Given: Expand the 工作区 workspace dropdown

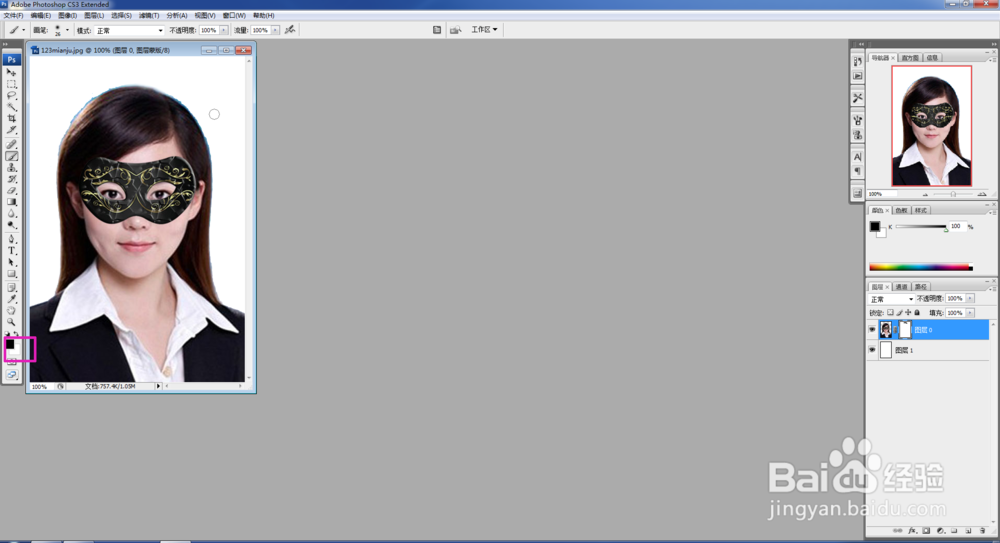Looking at the screenshot, I should tap(484, 29).
